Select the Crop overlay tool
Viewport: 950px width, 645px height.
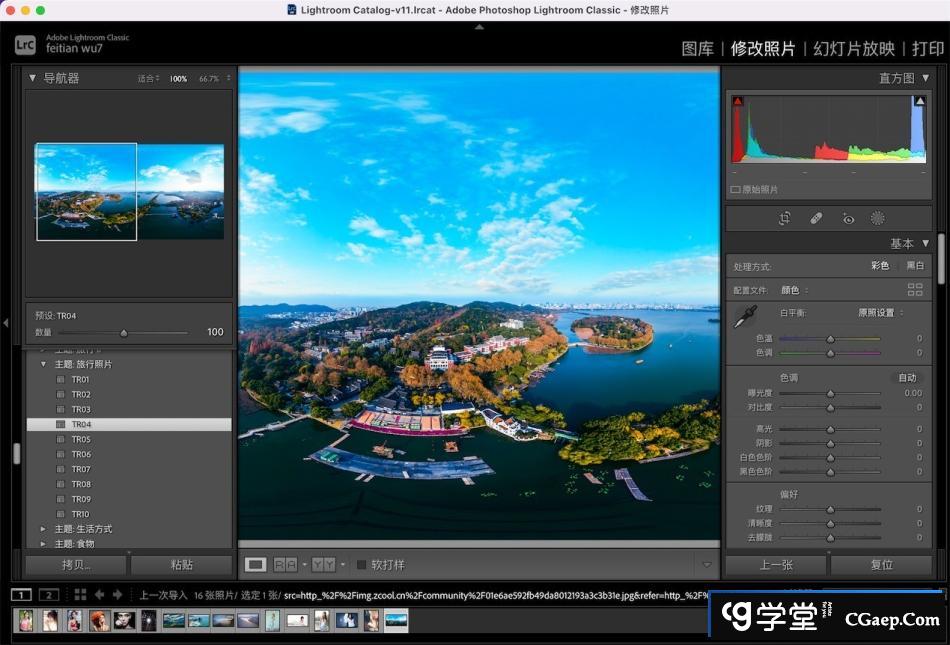click(x=786, y=218)
